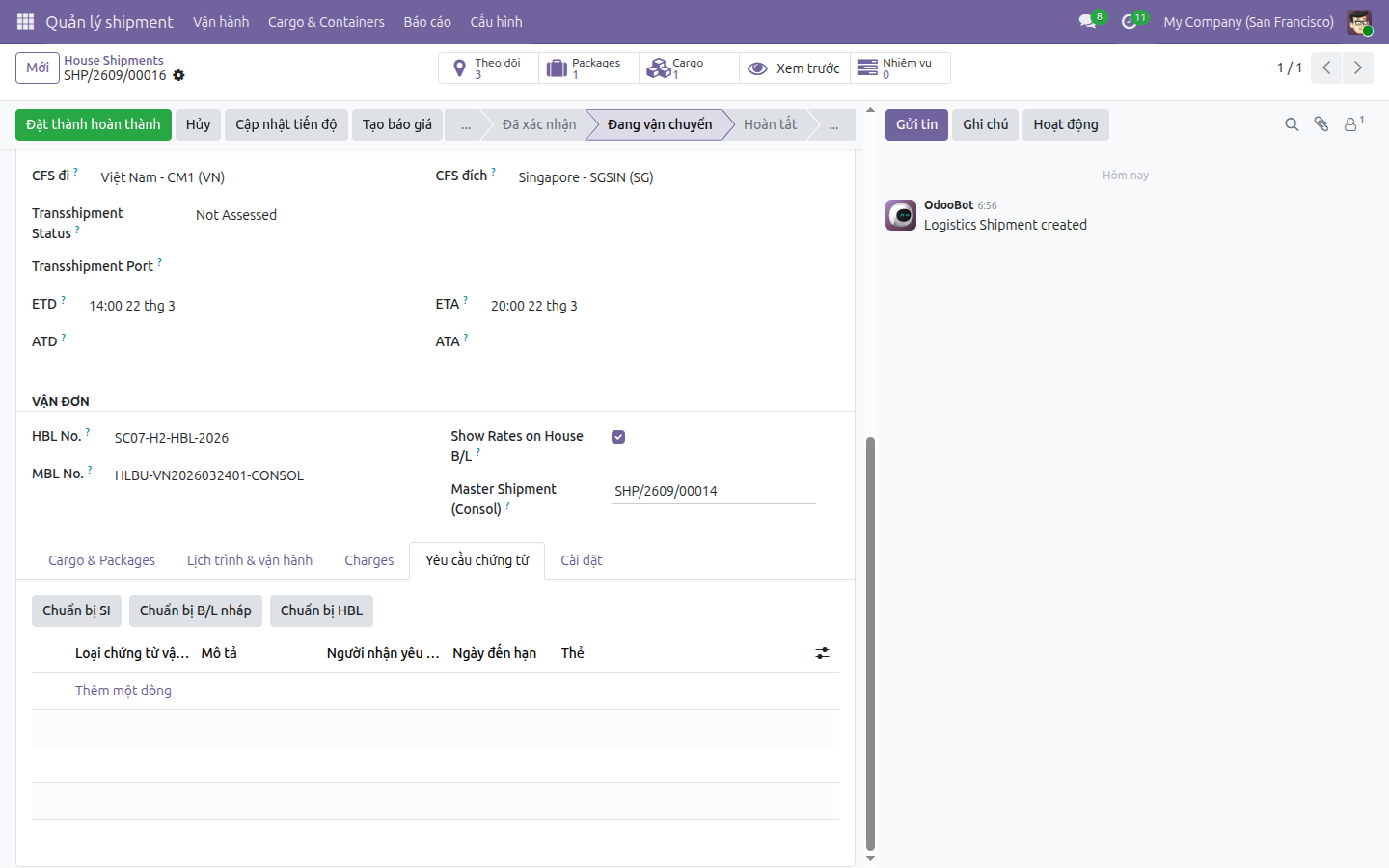Click Đặt thành hoàn thành button
This screenshot has height=868, width=1389.
click(94, 125)
